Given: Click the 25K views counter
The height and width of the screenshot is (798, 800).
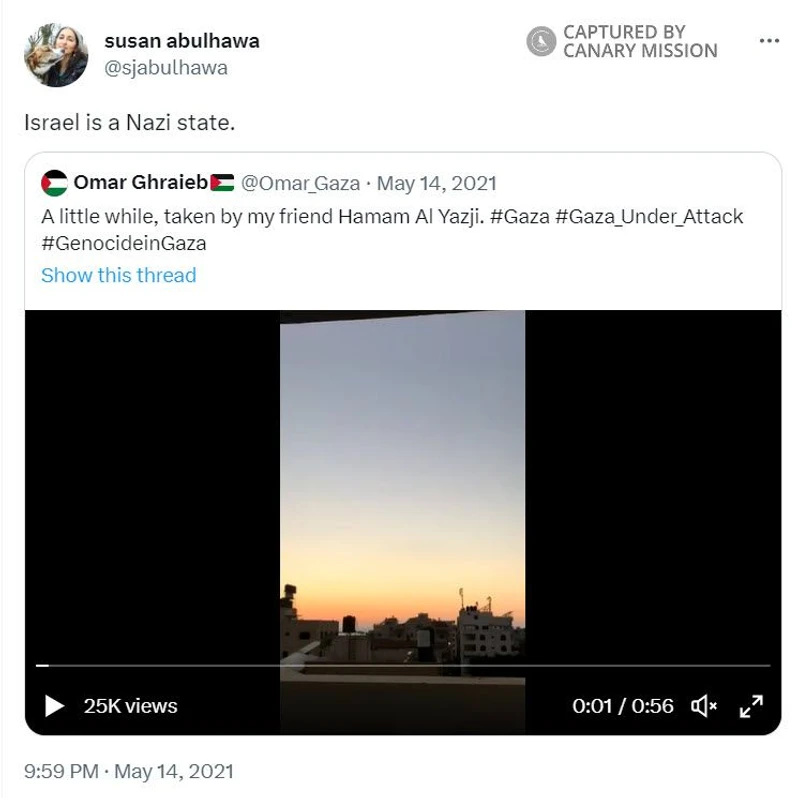Looking at the screenshot, I should [131, 706].
